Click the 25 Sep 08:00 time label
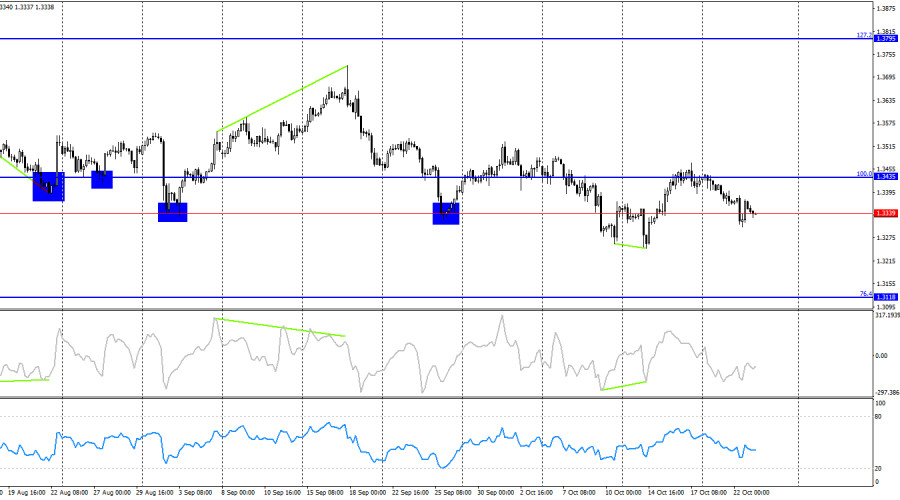The image size is (900, 500). [x=453, y=493]
